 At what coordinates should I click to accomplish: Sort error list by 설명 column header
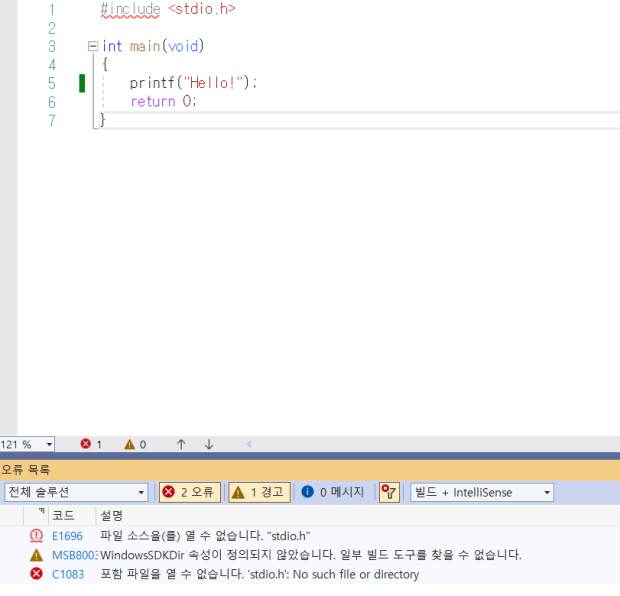click(x=111, y=515)
